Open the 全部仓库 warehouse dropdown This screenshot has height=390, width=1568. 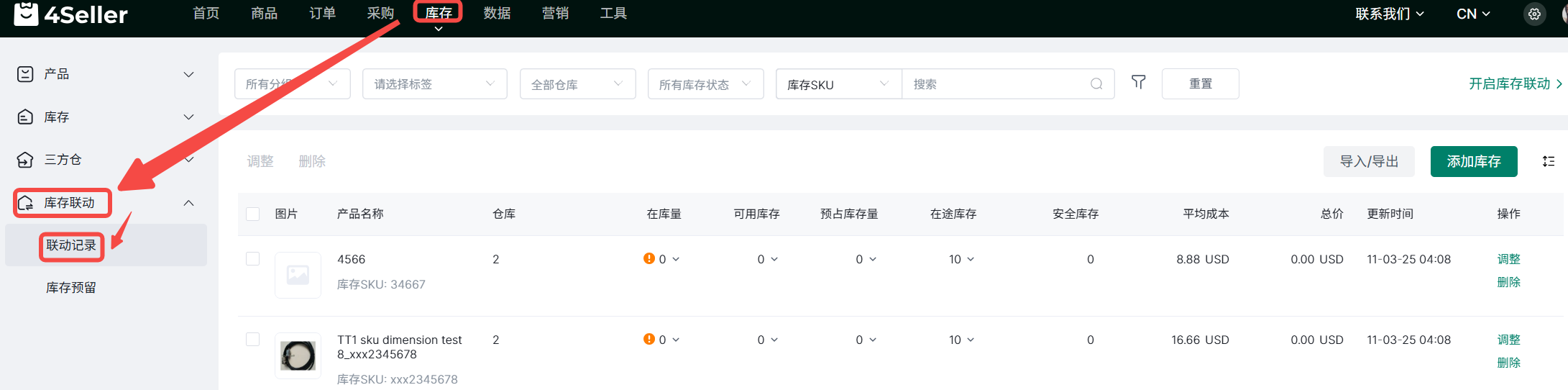tap(577, 84)
